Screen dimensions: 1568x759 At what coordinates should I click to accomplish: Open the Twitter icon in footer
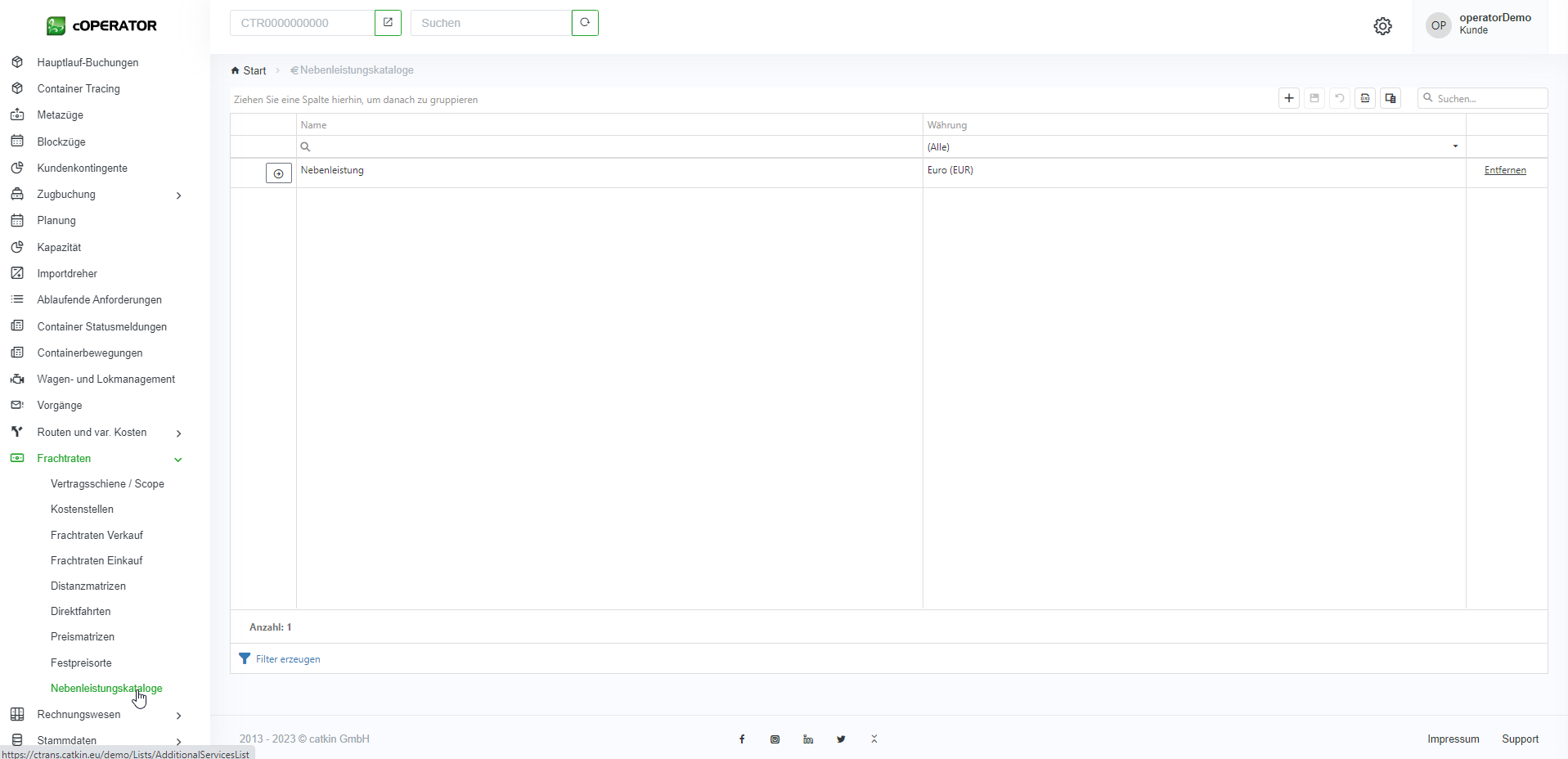point(841,739)
